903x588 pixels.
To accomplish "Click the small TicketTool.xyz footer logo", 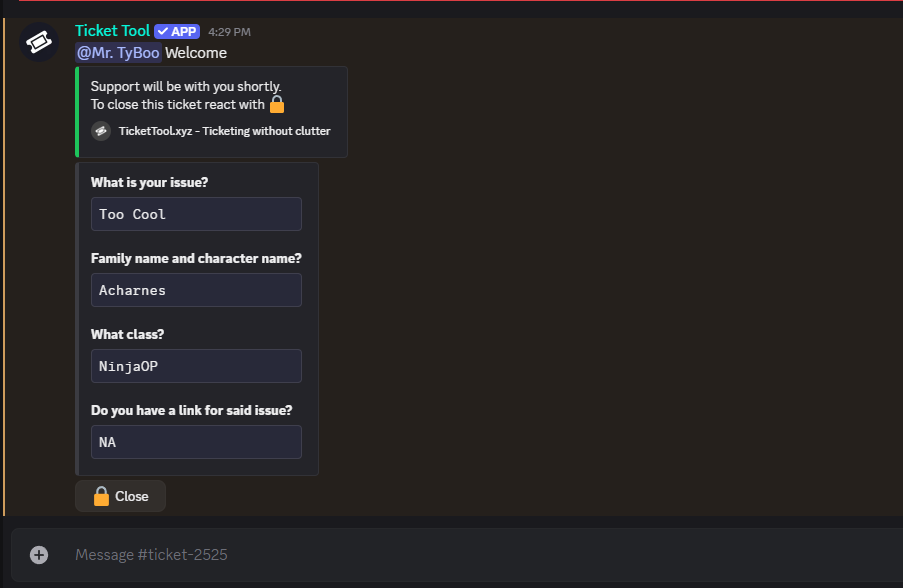I will [101, 131].
